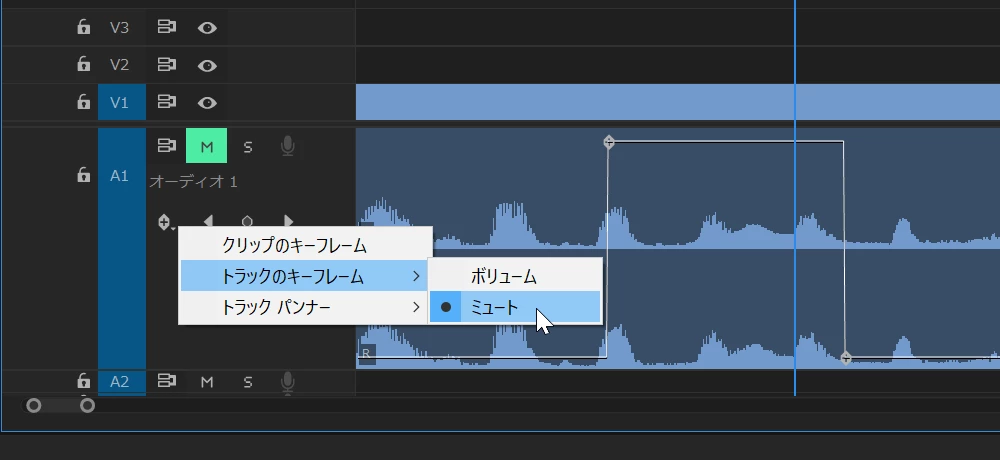Expand arrow beside トラック パンナー
The height and width of the screenshot is (460, 1000).
(x=416, y=308)
